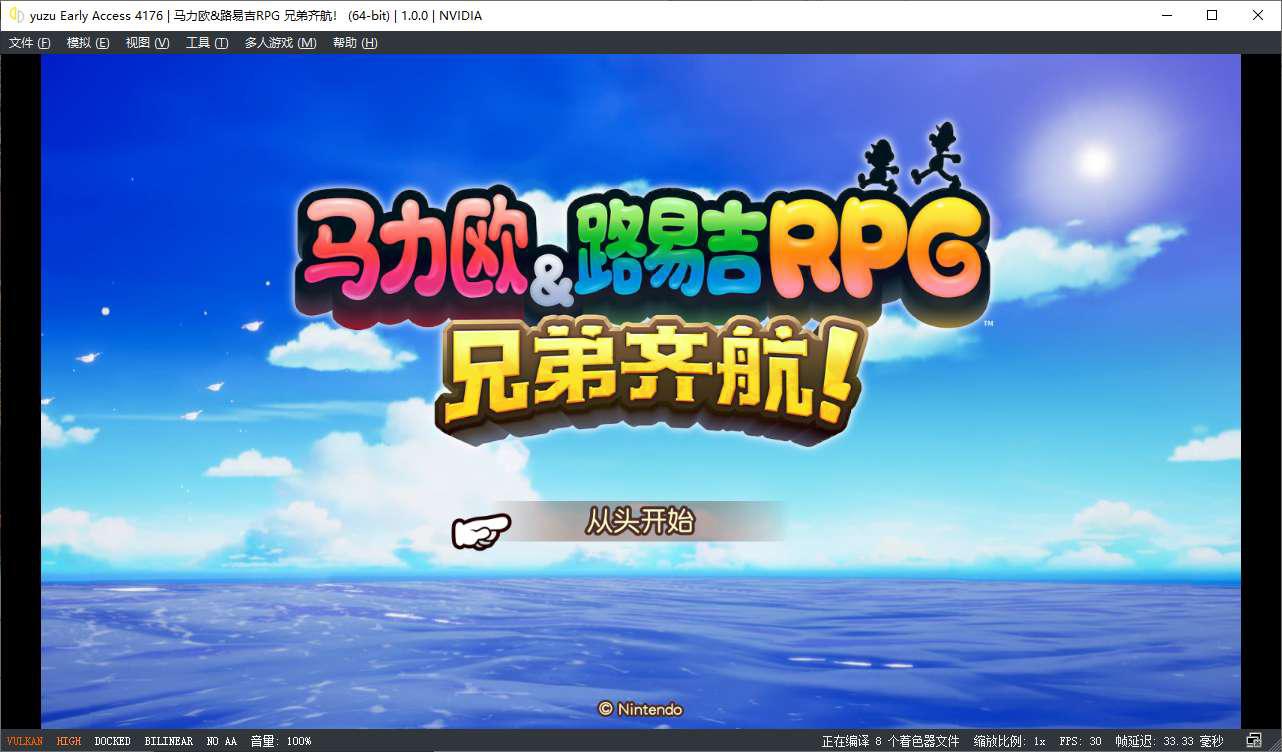
Task: Open the 多人游戏 (M) menu
Action: [280, 43]
